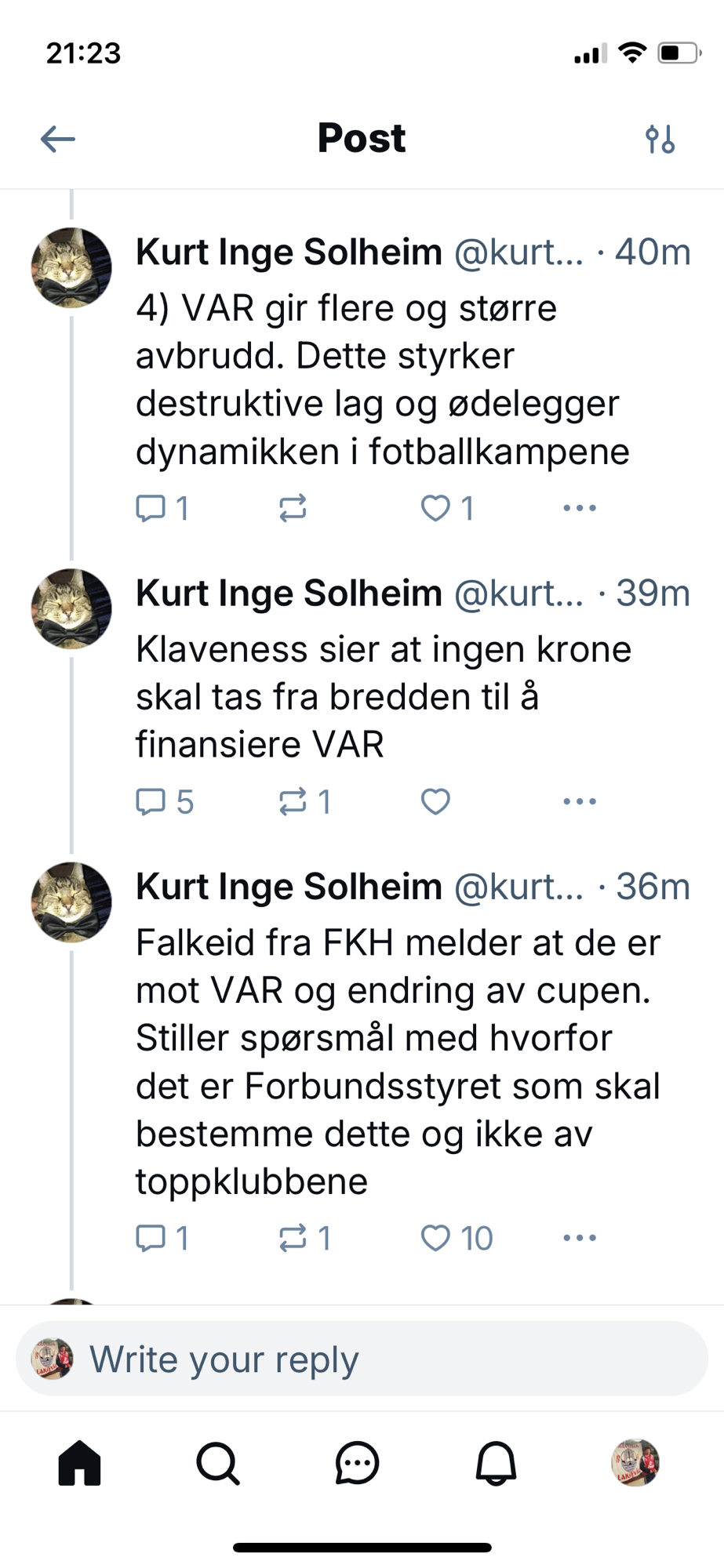Repost the Falkeid fra FKH post
724x1568 pixels.
pos(293,1238)
